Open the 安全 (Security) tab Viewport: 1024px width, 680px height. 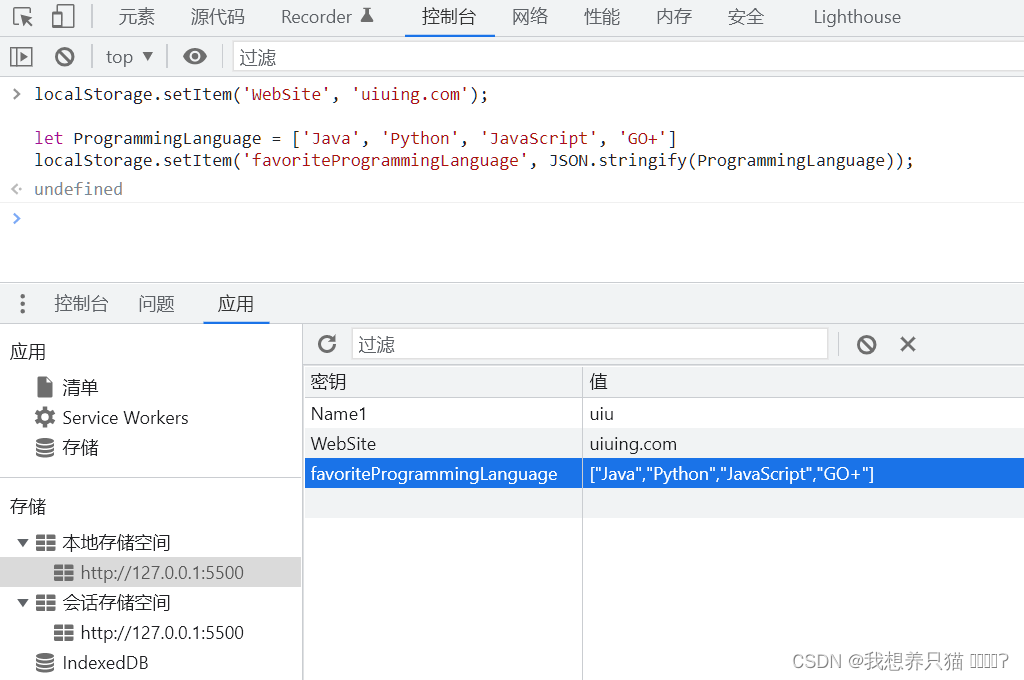point(745,17)
